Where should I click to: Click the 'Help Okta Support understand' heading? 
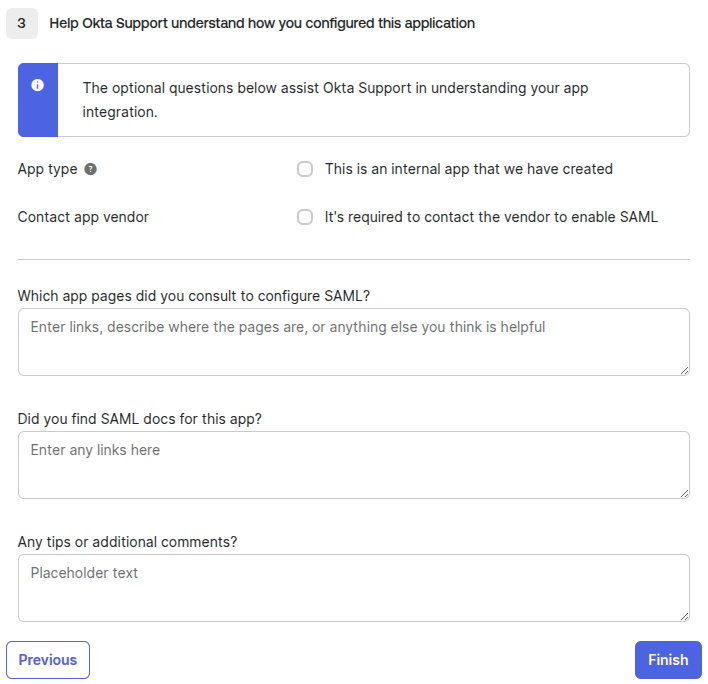[262, 23]
